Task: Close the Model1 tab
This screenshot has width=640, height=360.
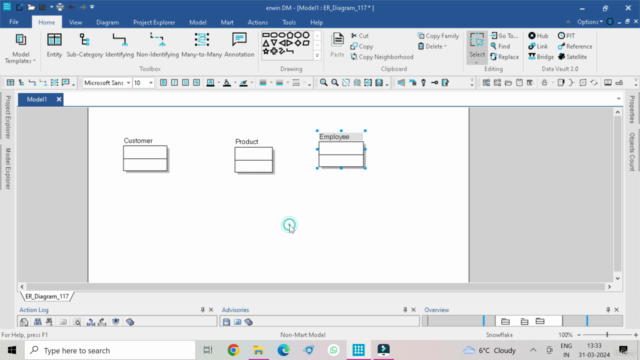Action: (x=59, y=99)
